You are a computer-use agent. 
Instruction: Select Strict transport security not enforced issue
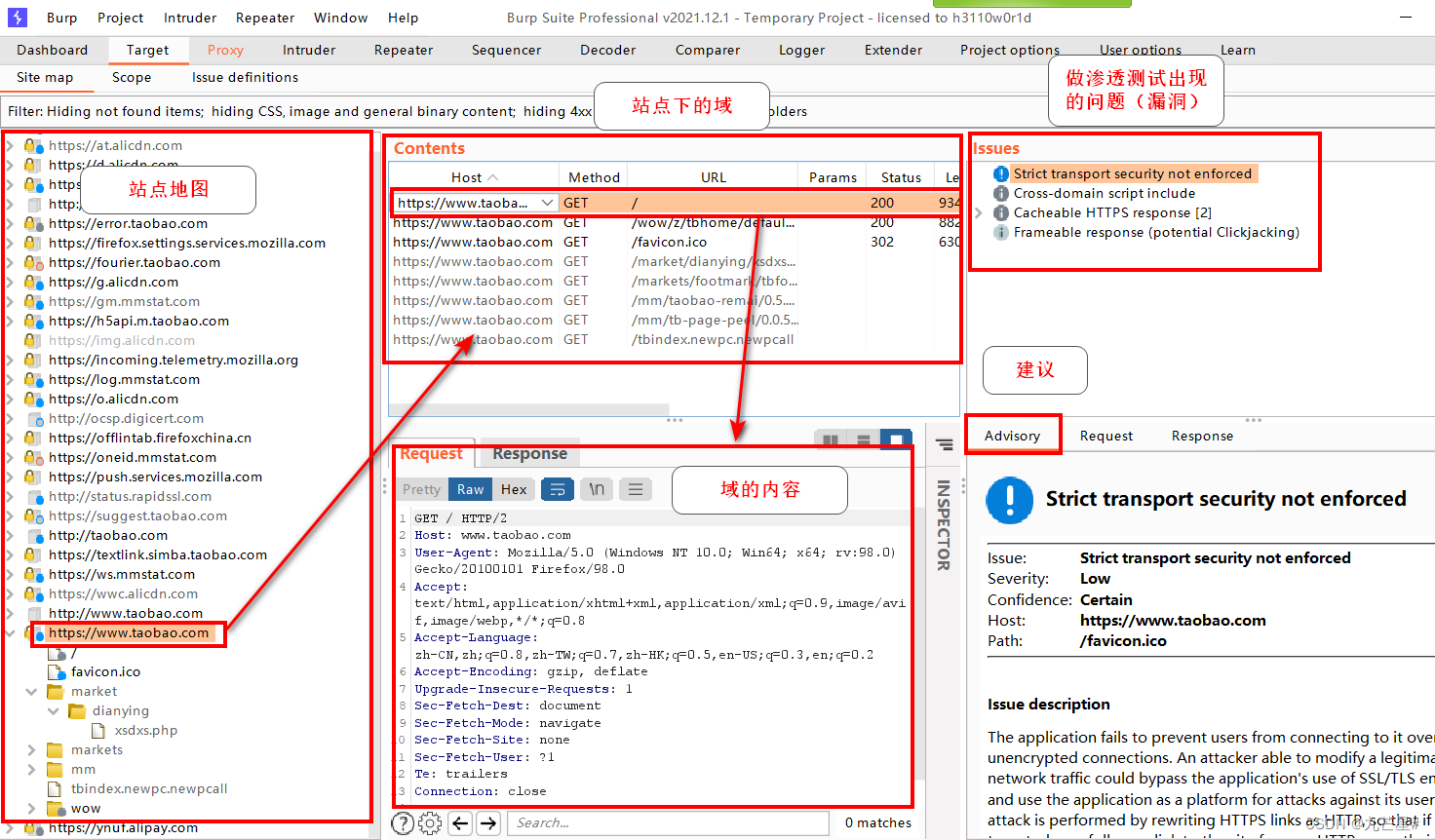1132,173
